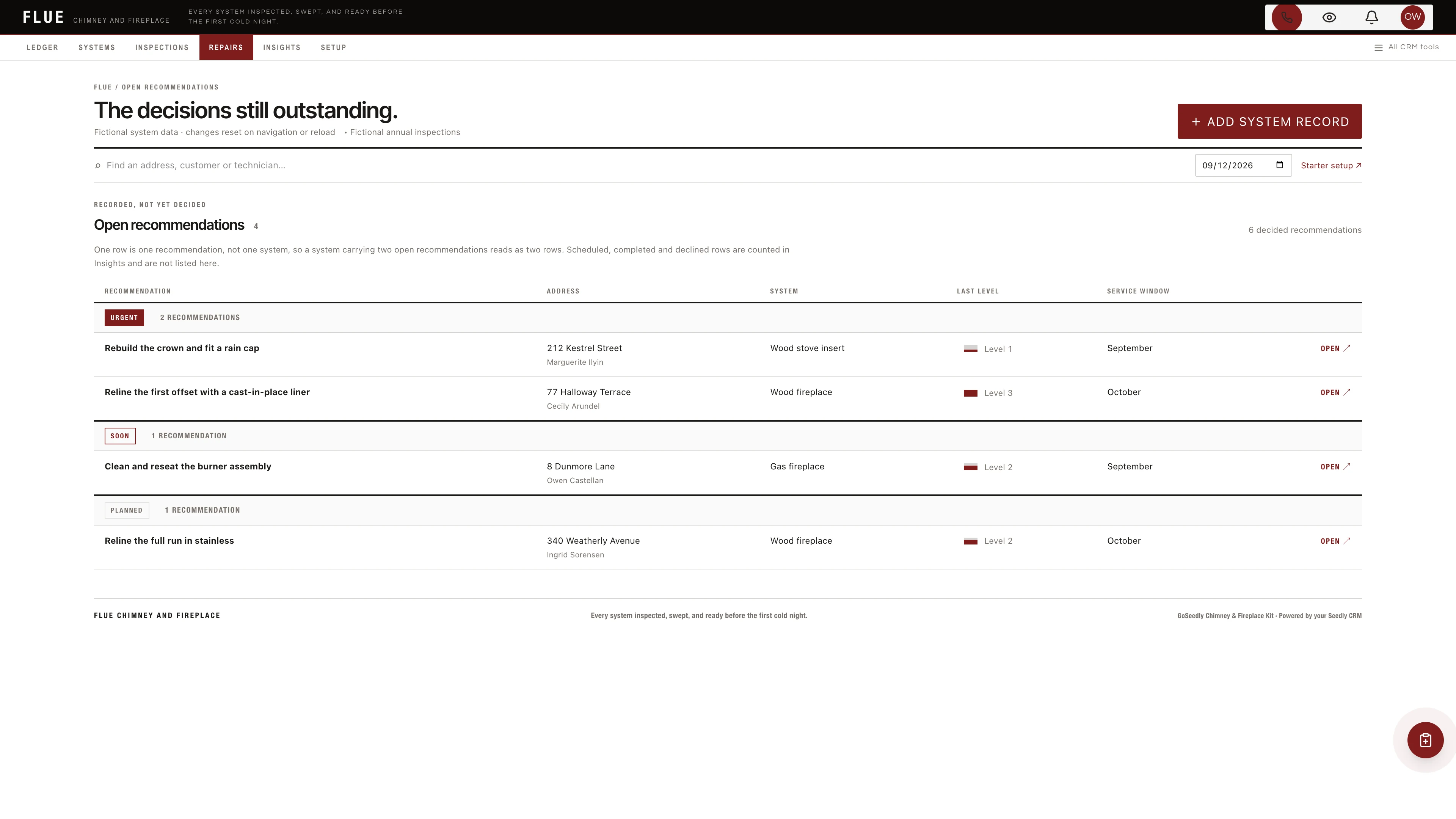The height and width of the screenshot is (819, 1456).
Task: Open the Inspections tab
Action: coord(162,47)
